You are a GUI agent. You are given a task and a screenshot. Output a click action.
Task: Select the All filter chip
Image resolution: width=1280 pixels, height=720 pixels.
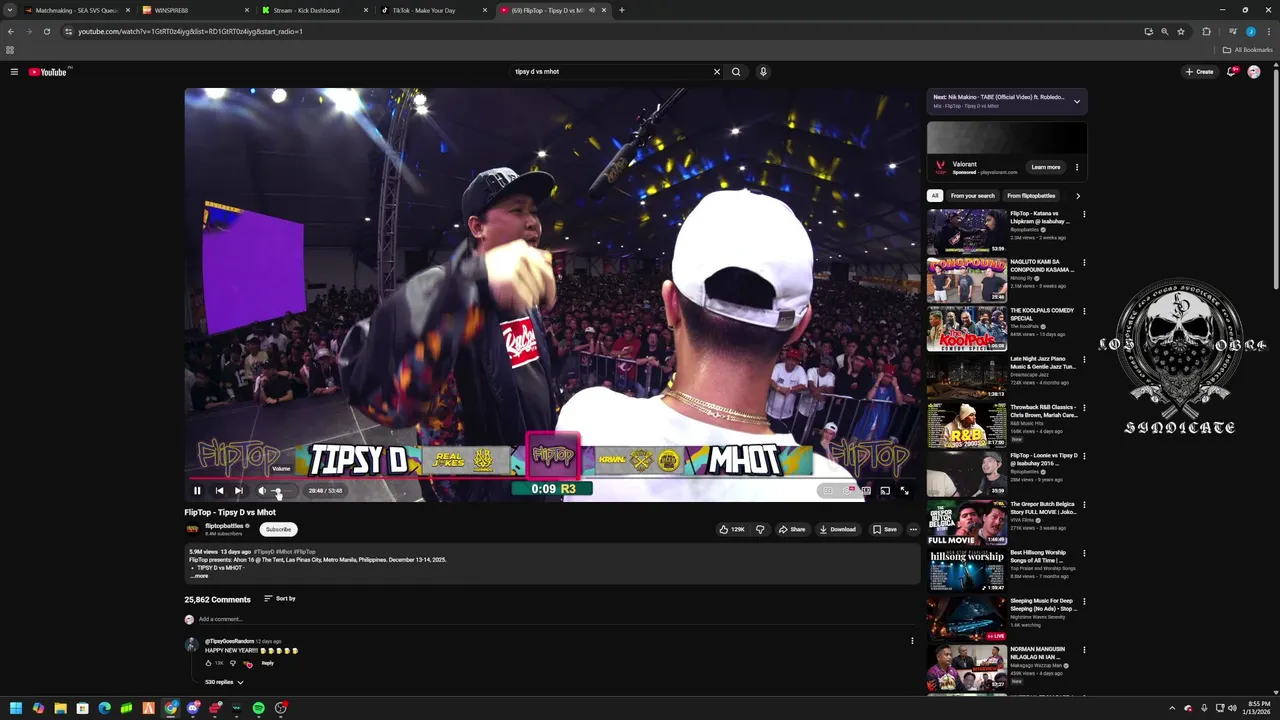(x=935, y=196)
